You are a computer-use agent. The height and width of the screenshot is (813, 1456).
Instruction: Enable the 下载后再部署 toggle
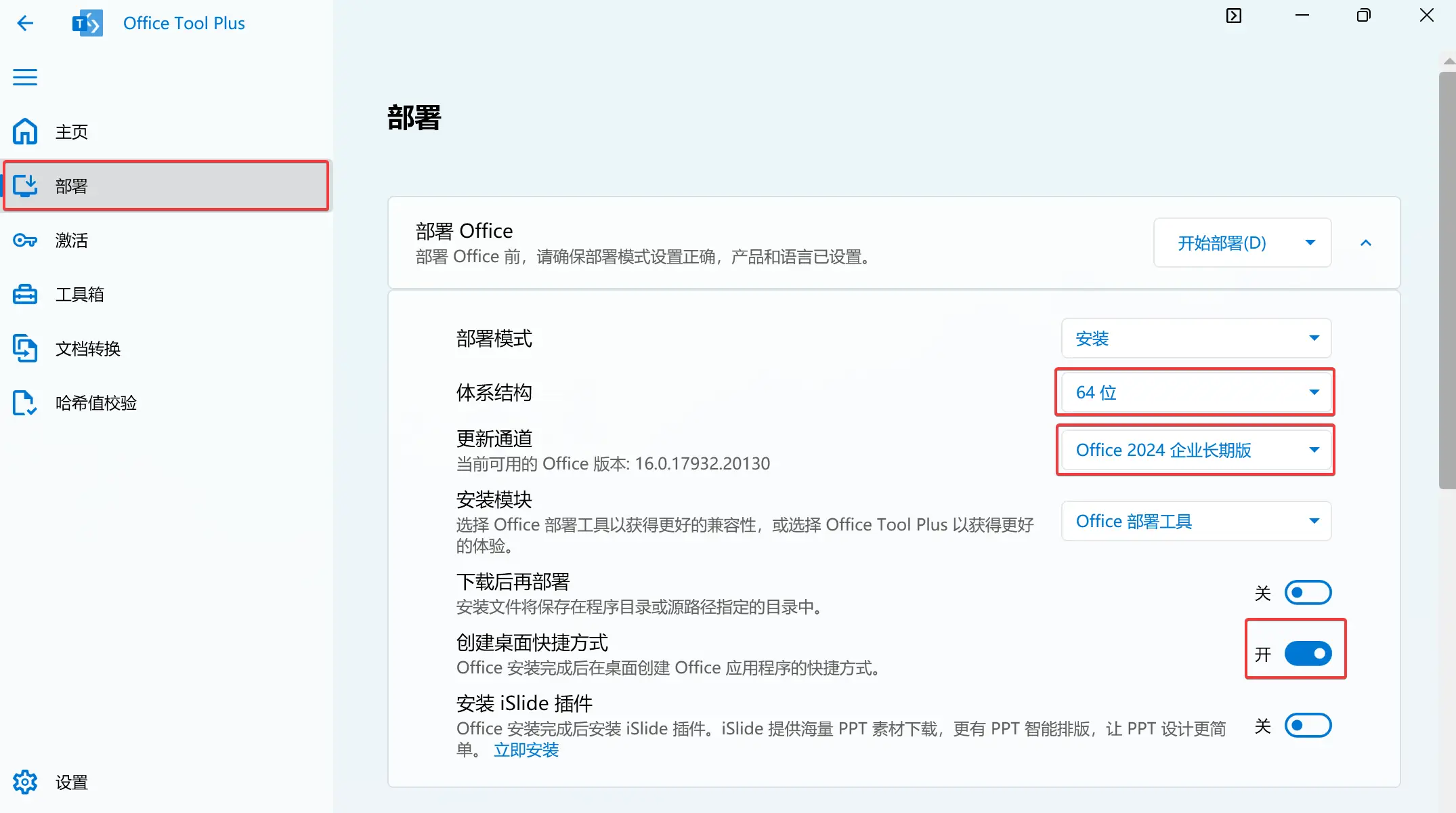[1308, 592]
